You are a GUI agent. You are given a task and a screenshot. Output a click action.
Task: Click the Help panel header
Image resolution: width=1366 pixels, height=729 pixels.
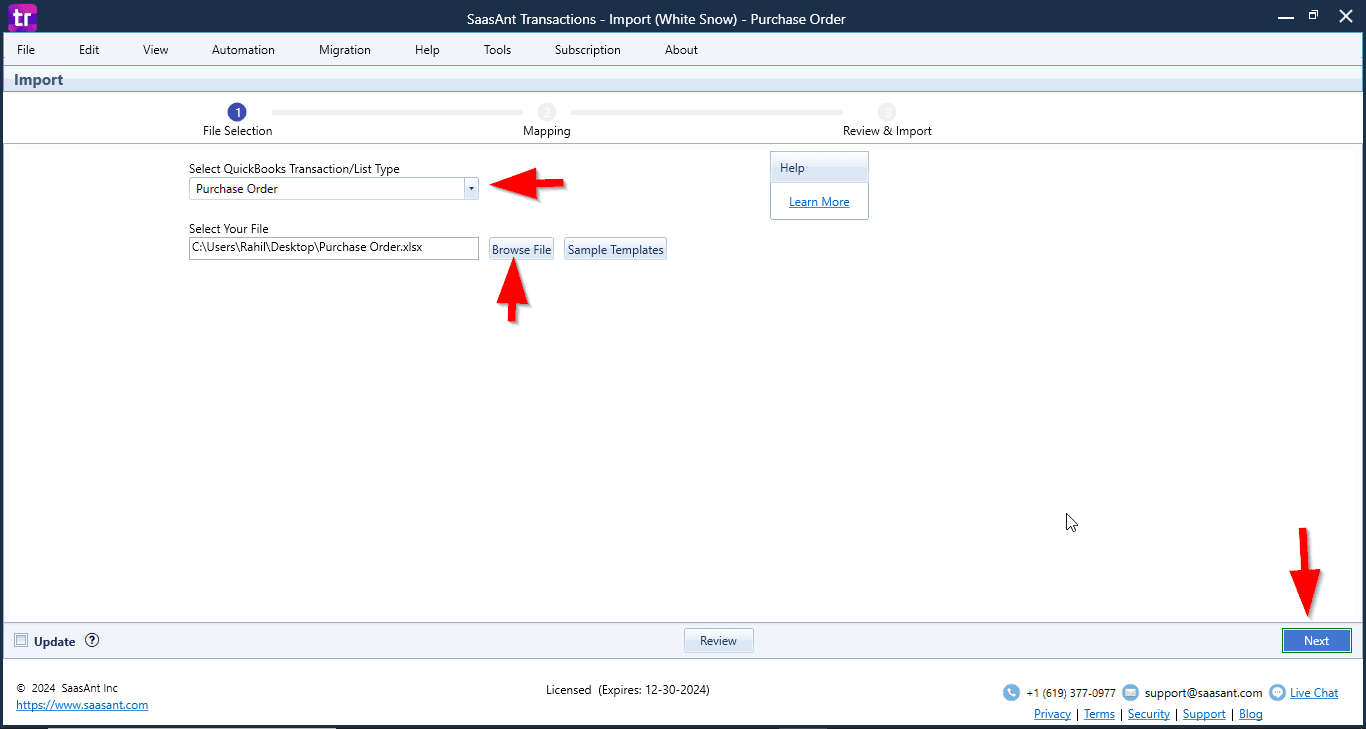(819, 168)
